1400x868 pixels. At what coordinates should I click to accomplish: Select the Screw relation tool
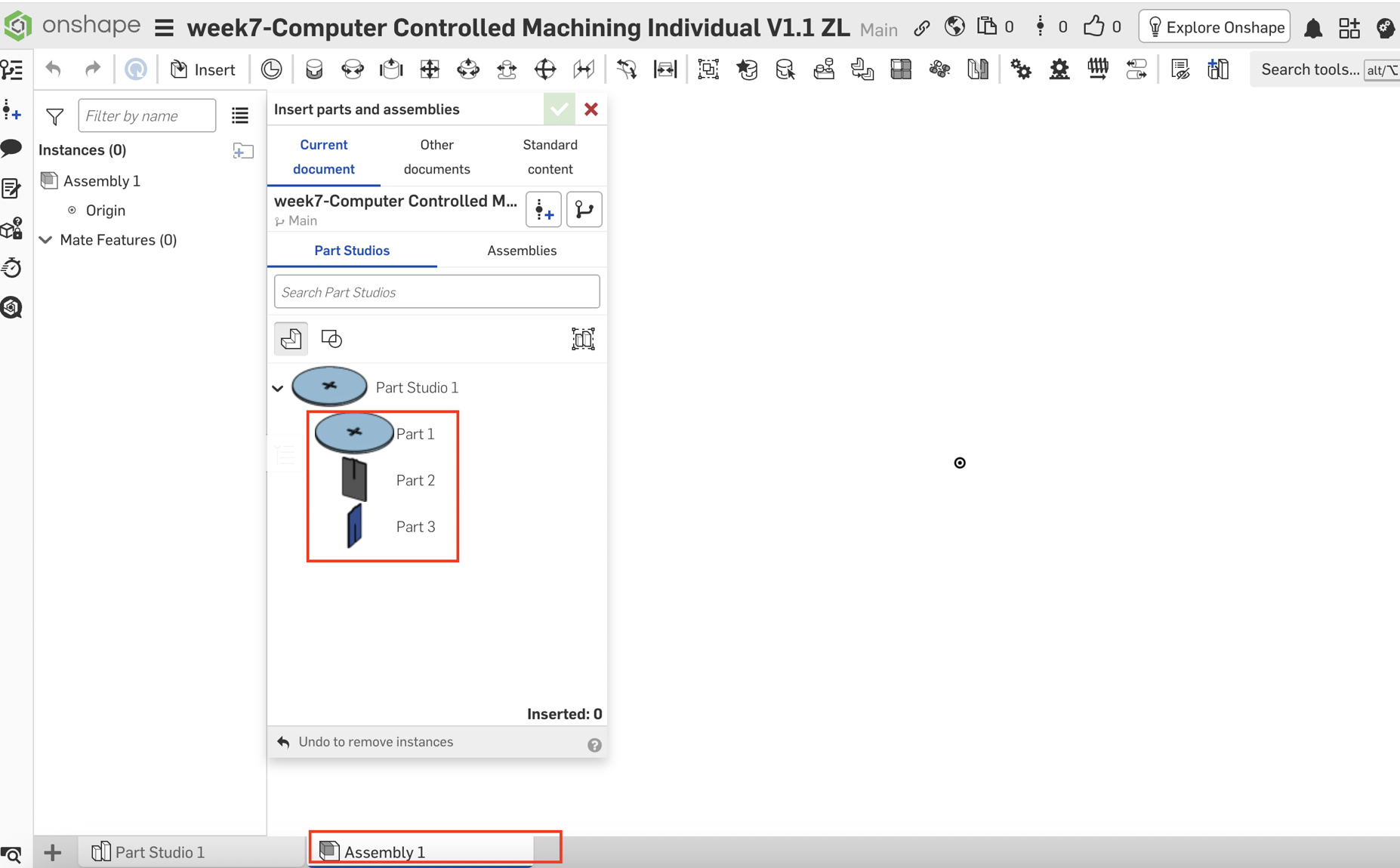tap(1098, 69)
